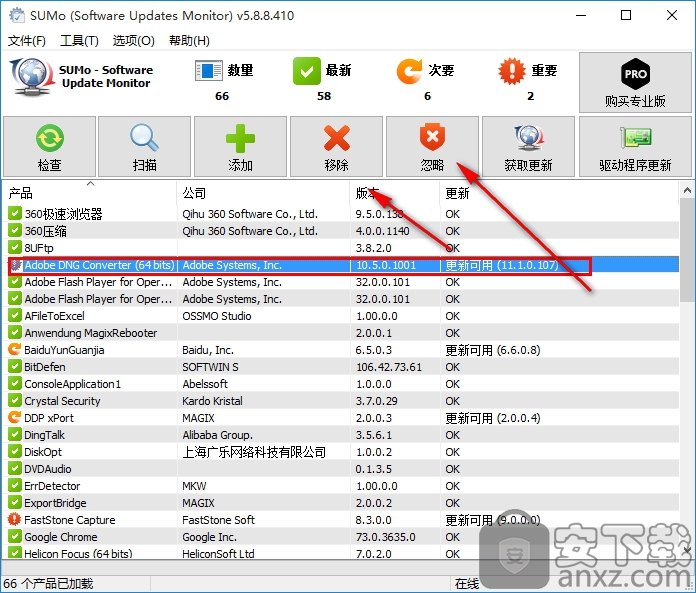The width and height of the screenshot is (696, 593).
Task: Click version 106.42.73.61 cell
Action: tap(389, 367)
